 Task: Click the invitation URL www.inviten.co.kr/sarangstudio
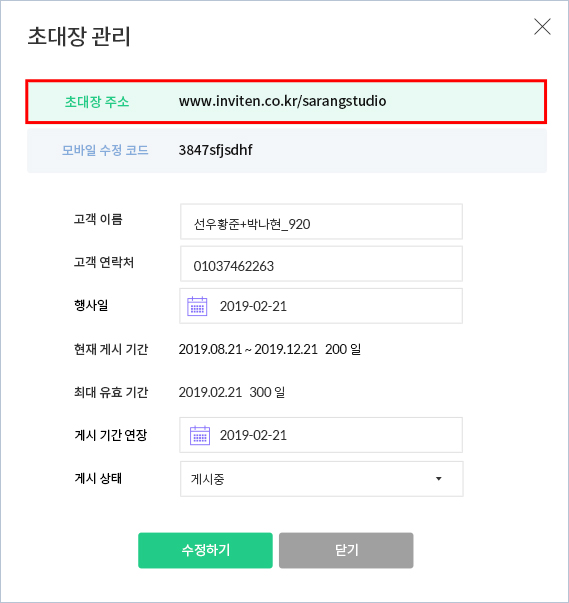(283, 101)
